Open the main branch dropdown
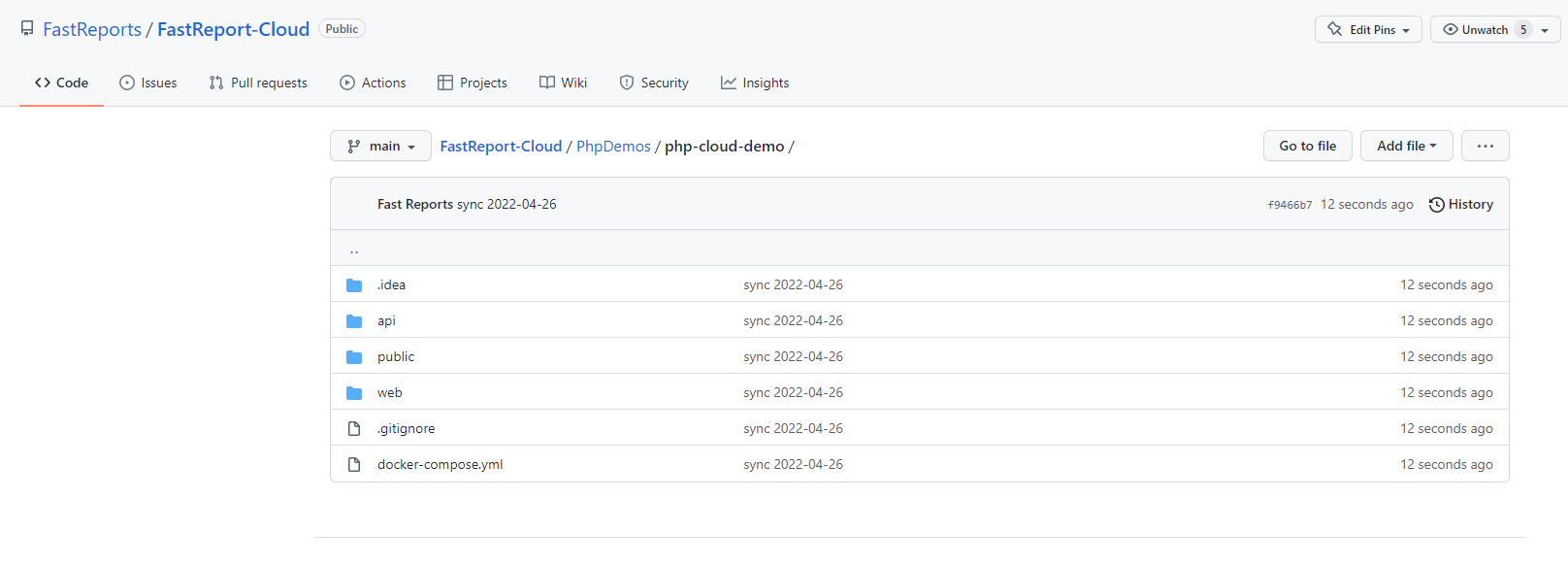The image size is (1568, 565). (380, 146)
